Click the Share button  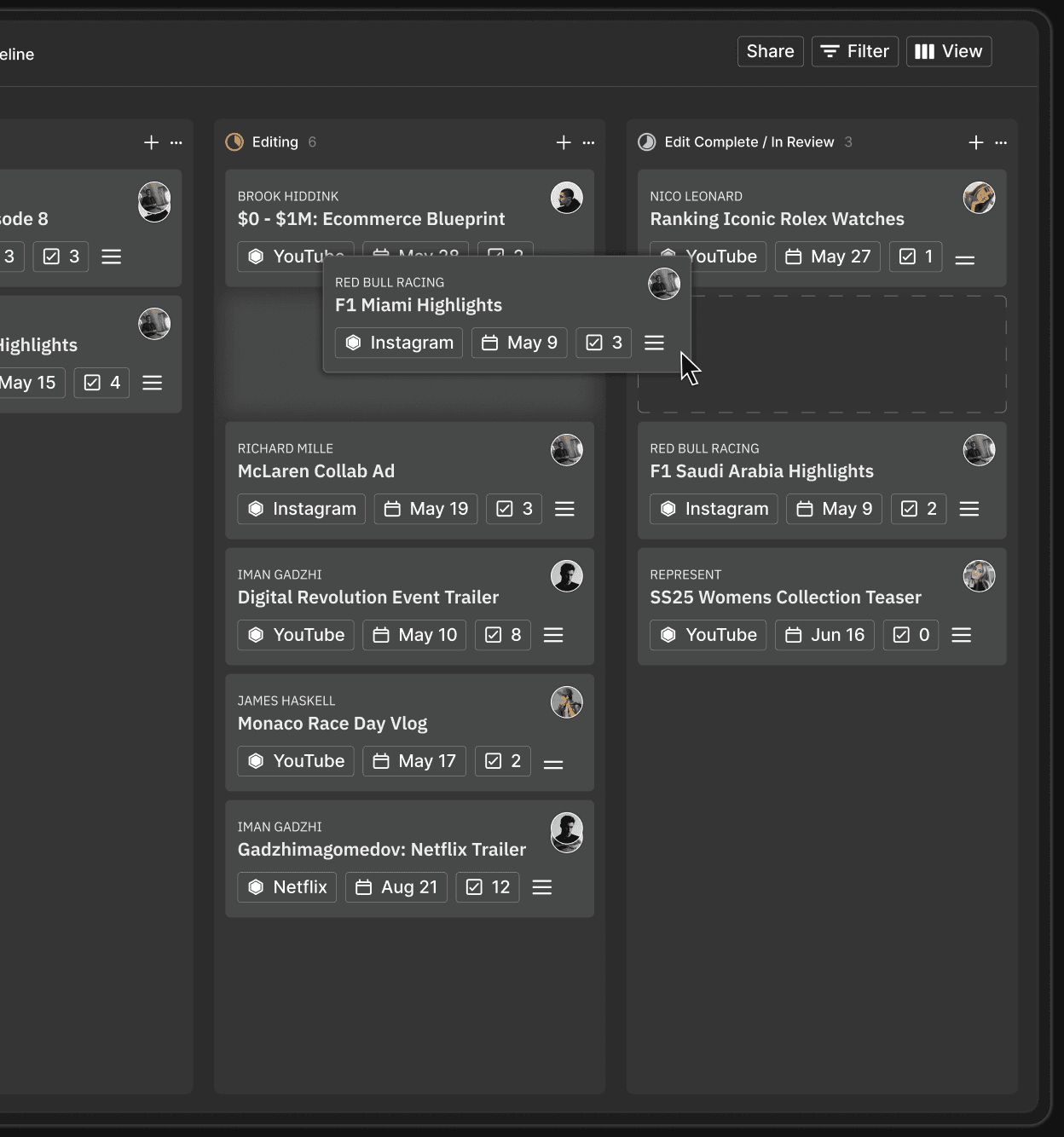coord(770,51)
